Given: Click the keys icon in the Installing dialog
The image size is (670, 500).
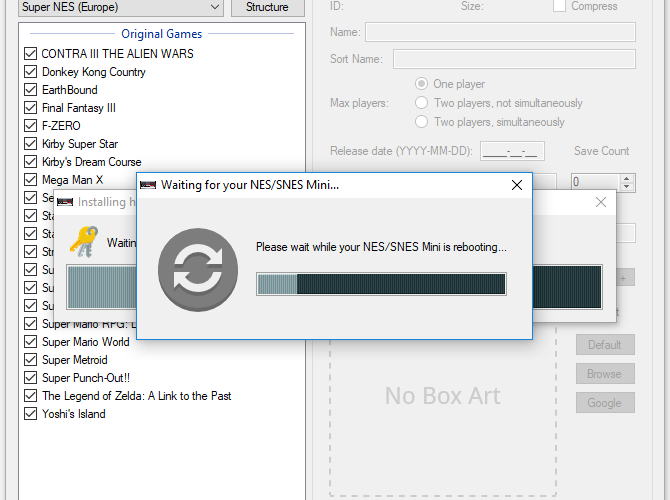Looking at the screenshot, I should click(84, 242).
